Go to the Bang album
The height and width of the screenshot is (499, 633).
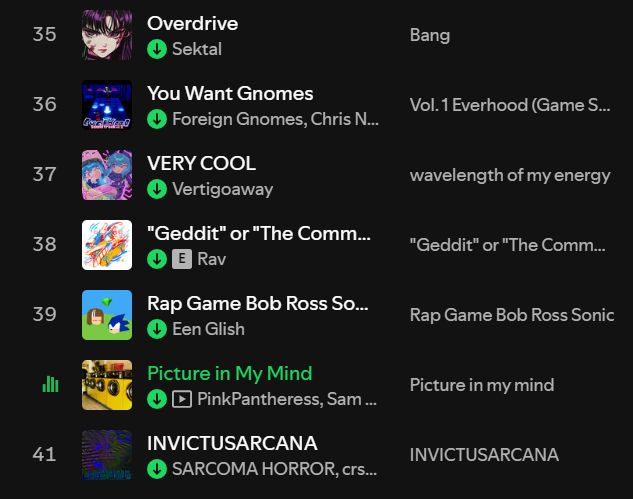click(430, 35)
